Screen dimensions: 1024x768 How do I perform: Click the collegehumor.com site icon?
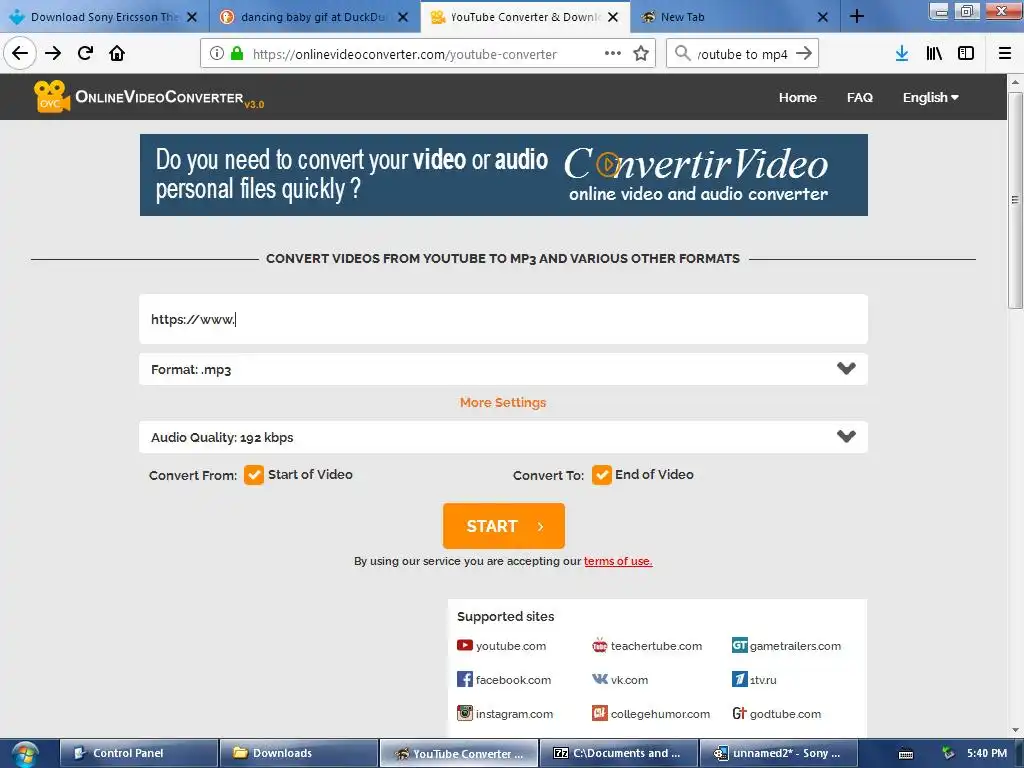pyautogui.click(x=600, y=713)
